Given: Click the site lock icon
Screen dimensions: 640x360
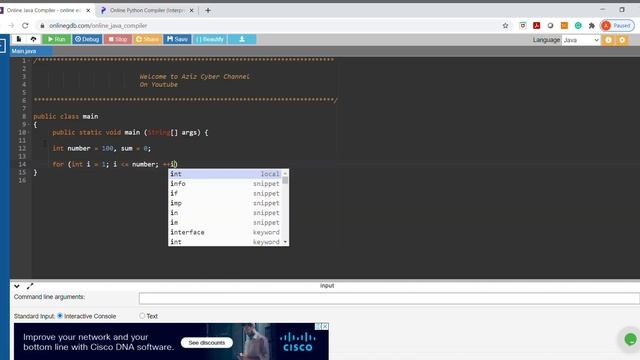Looking at the screenshot, I should click(42, 26).
